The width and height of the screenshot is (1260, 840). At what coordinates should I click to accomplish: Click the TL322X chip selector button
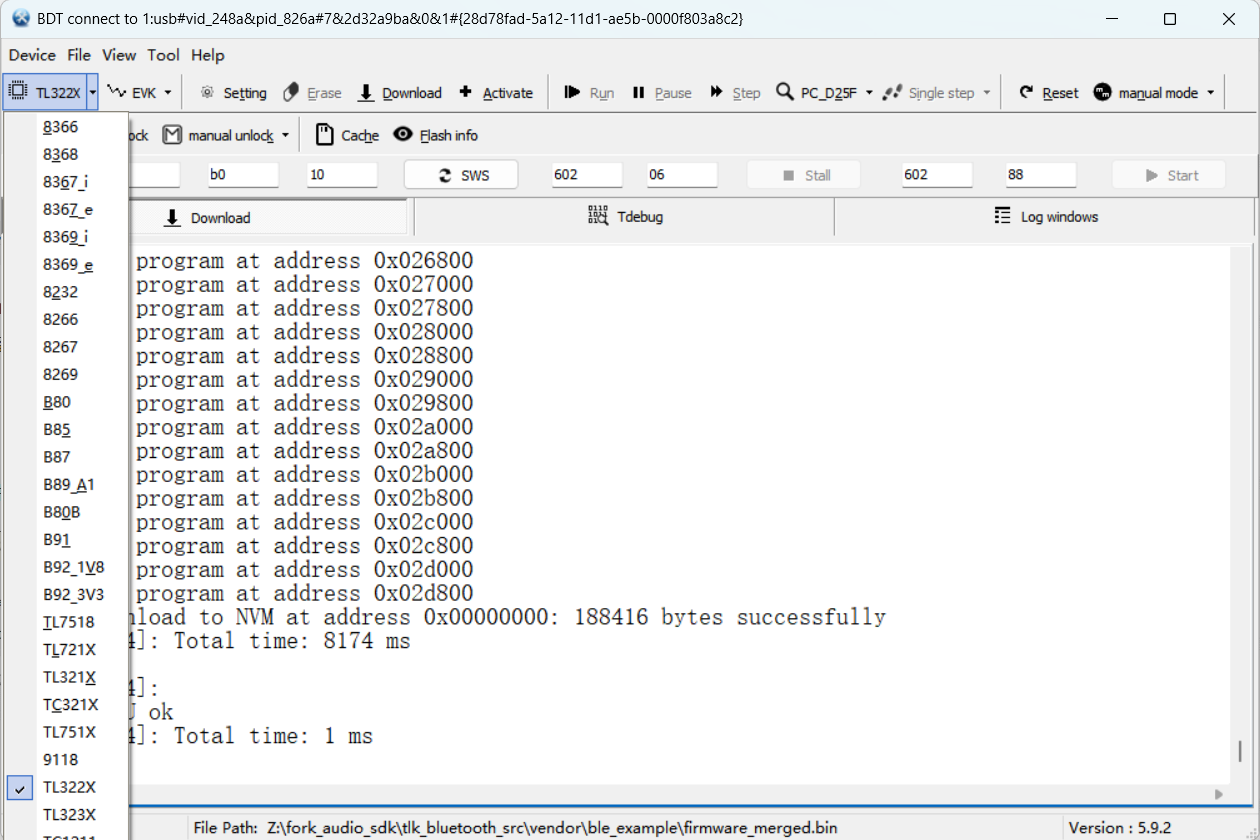[x=45, y=92]
